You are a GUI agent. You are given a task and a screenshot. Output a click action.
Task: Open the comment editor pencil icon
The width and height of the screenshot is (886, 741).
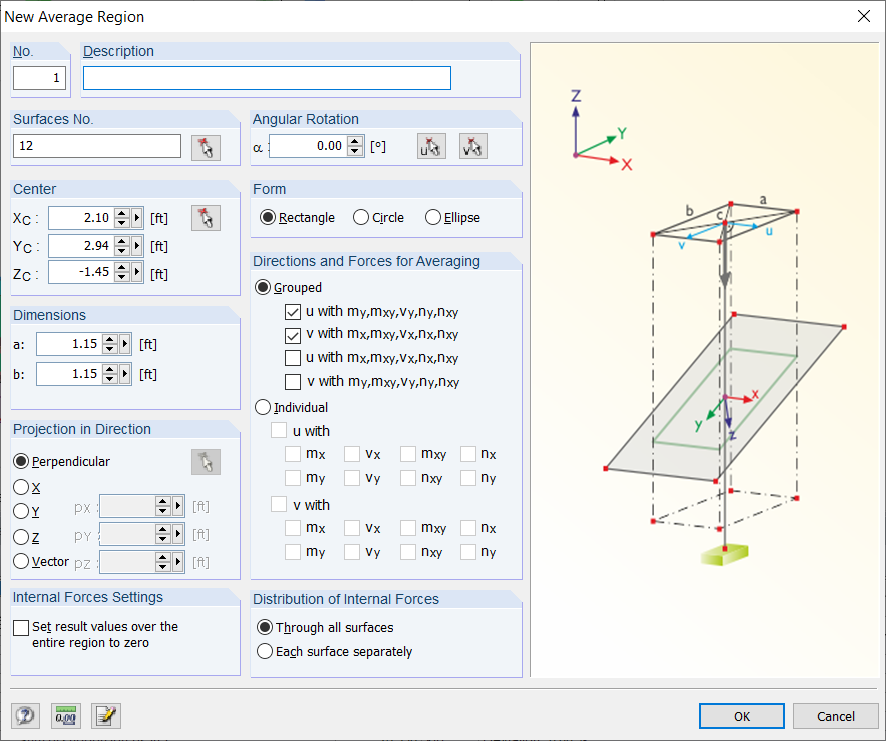[106, 715]
